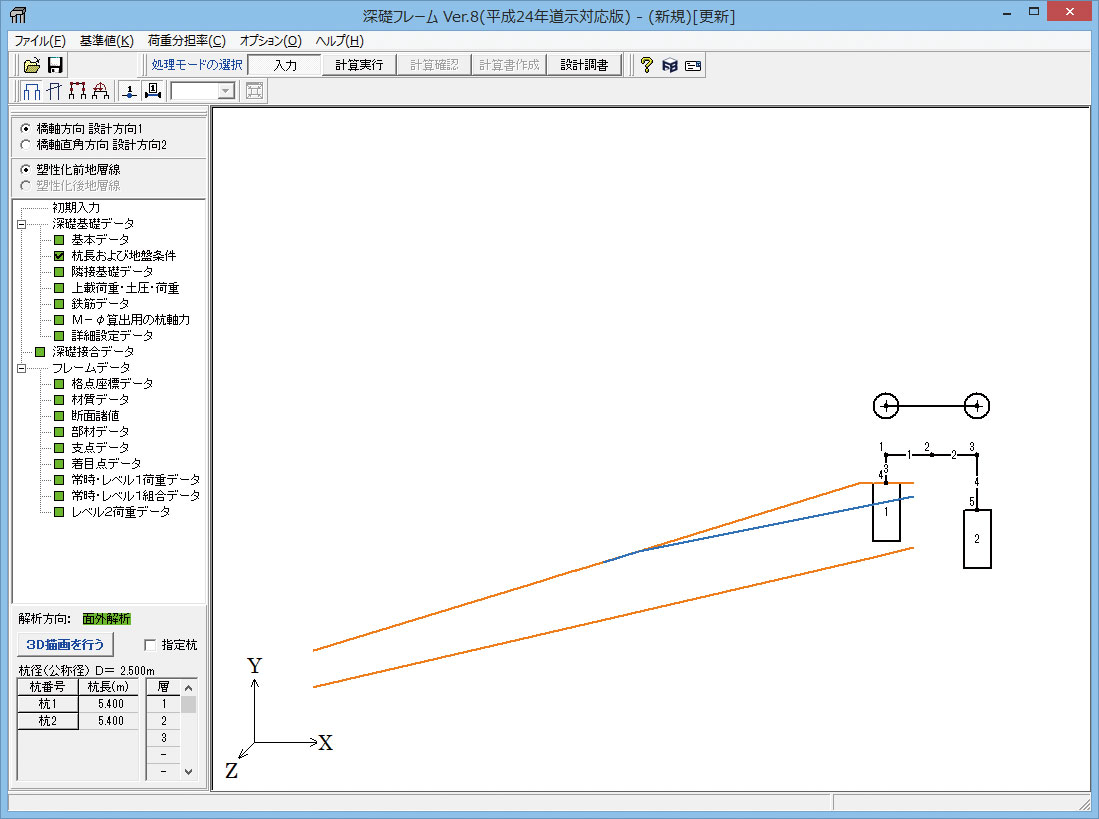
Task: Open 上載荷重･土圧･荷重 tree item
Action: coord(125,288)
